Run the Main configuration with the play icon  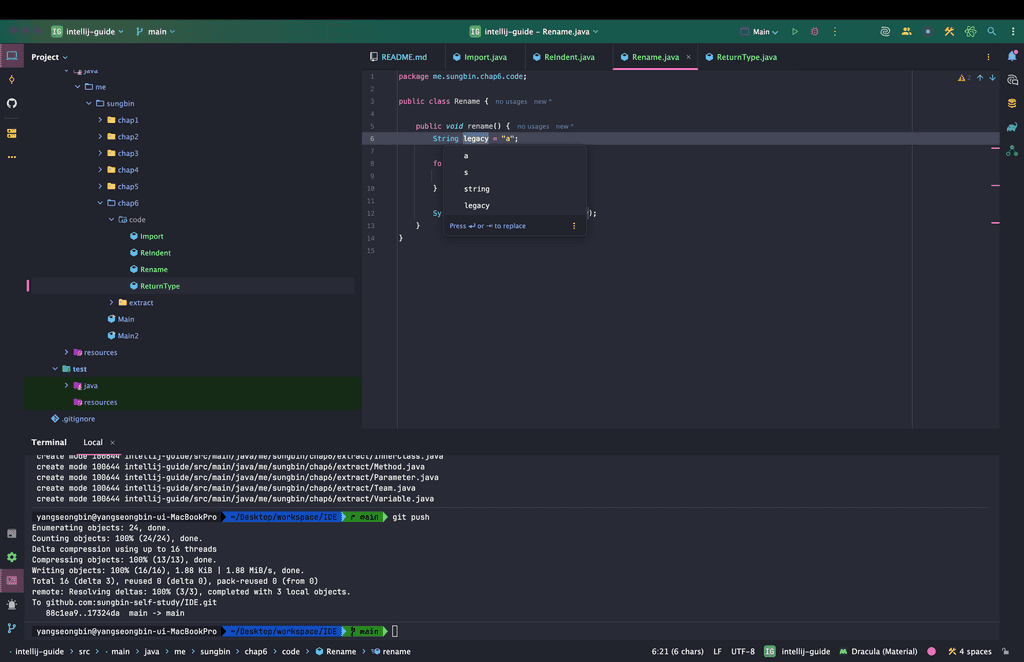[x=795, y=32]
